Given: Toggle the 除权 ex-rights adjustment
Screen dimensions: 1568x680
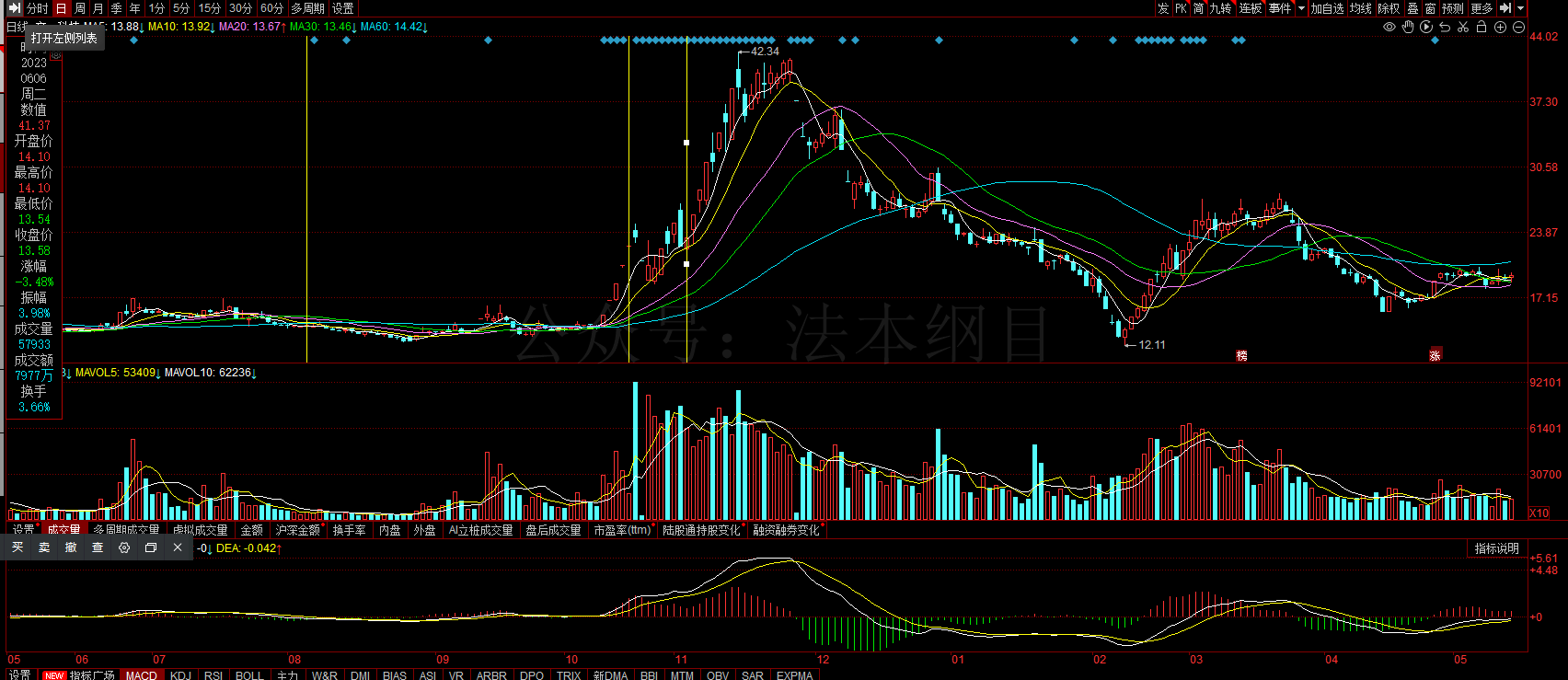Looking at the screenshot, I should tap(1388, 8).
